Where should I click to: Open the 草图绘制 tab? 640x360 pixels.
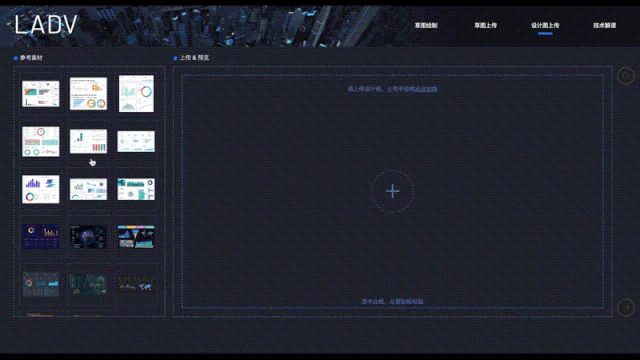point(426,25)
